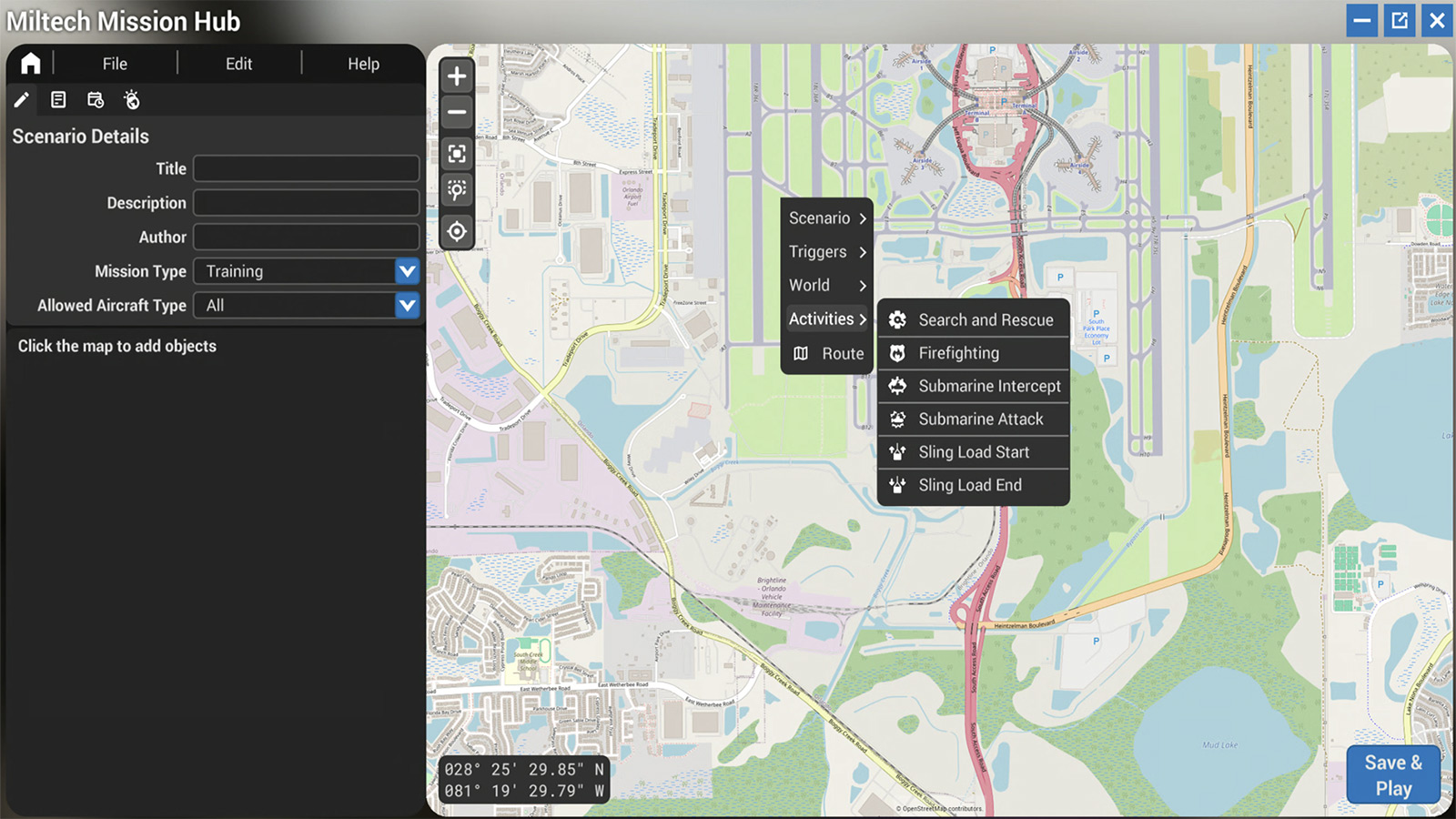The height and width of the screenshot is (819, 1456).
Task: Click the calendar schedule icon
Action: coord(96,100)
